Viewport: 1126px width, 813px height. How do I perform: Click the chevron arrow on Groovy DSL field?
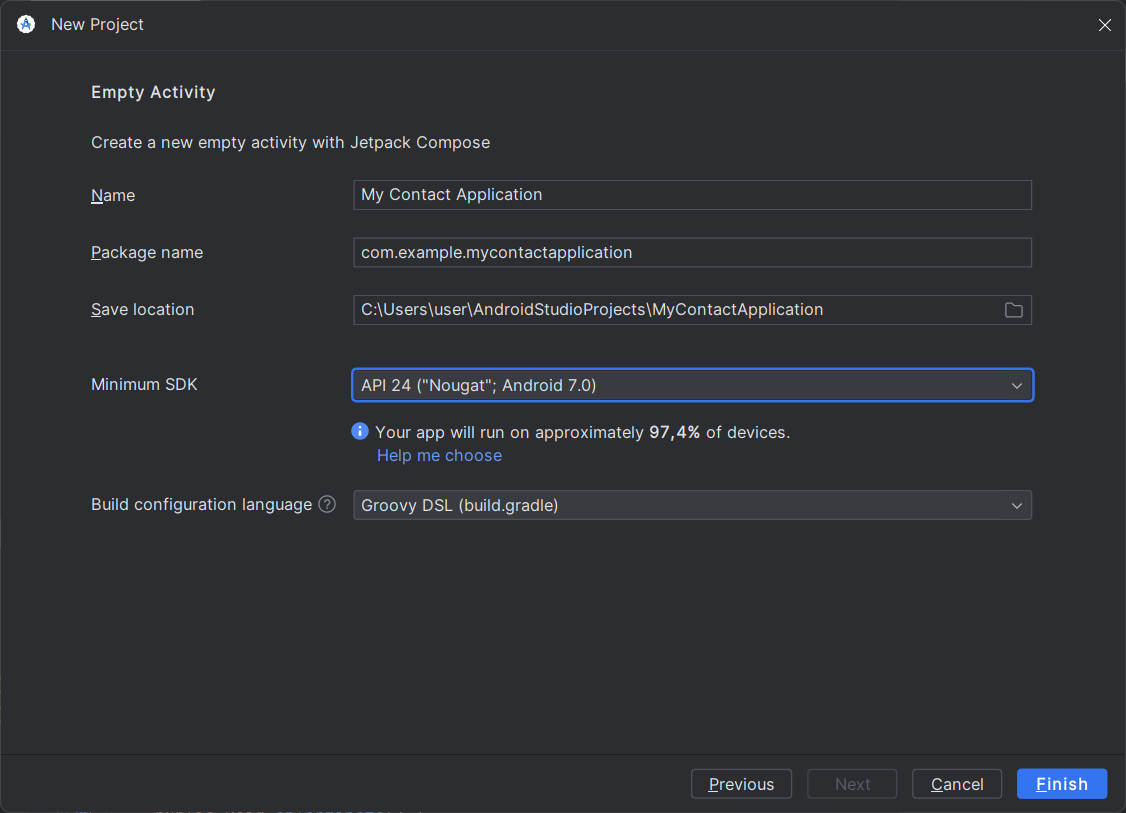coord(1016,506)
